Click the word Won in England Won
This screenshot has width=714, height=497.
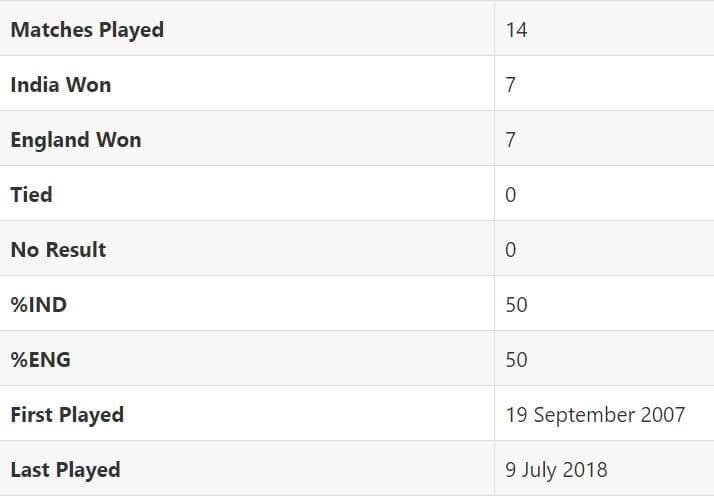tap(118, 139)
